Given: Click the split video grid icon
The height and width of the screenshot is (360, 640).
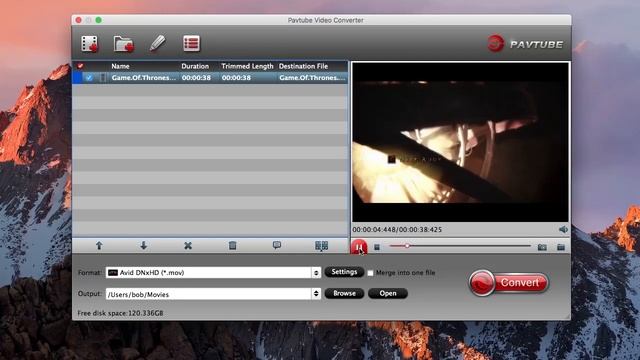Looking at the screenshot, I should coord(321,246).
